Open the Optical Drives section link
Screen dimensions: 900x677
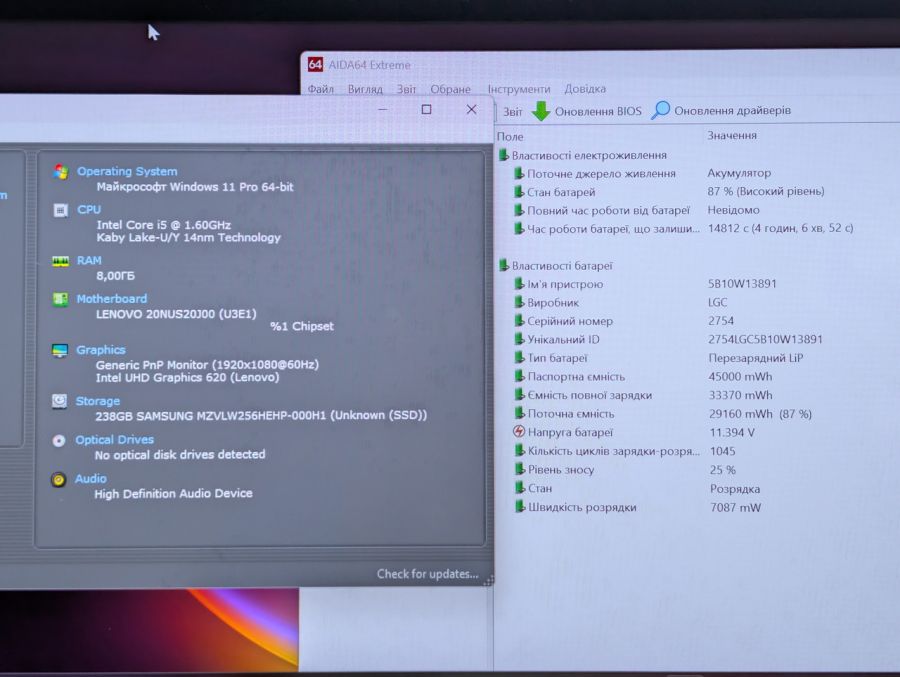point(114,439)
